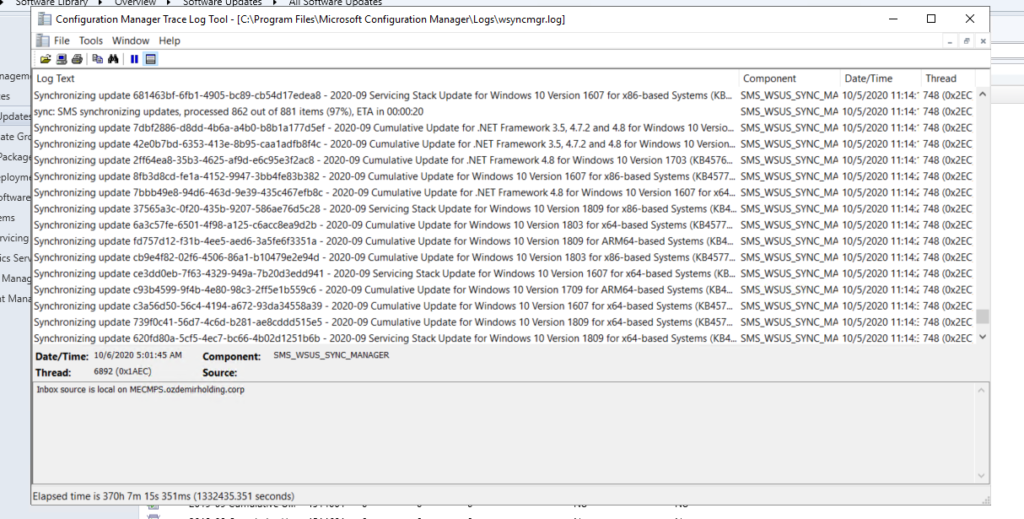Click the Source field label in details
This screenshot has height=519, width=1024.
click(219, 373)
